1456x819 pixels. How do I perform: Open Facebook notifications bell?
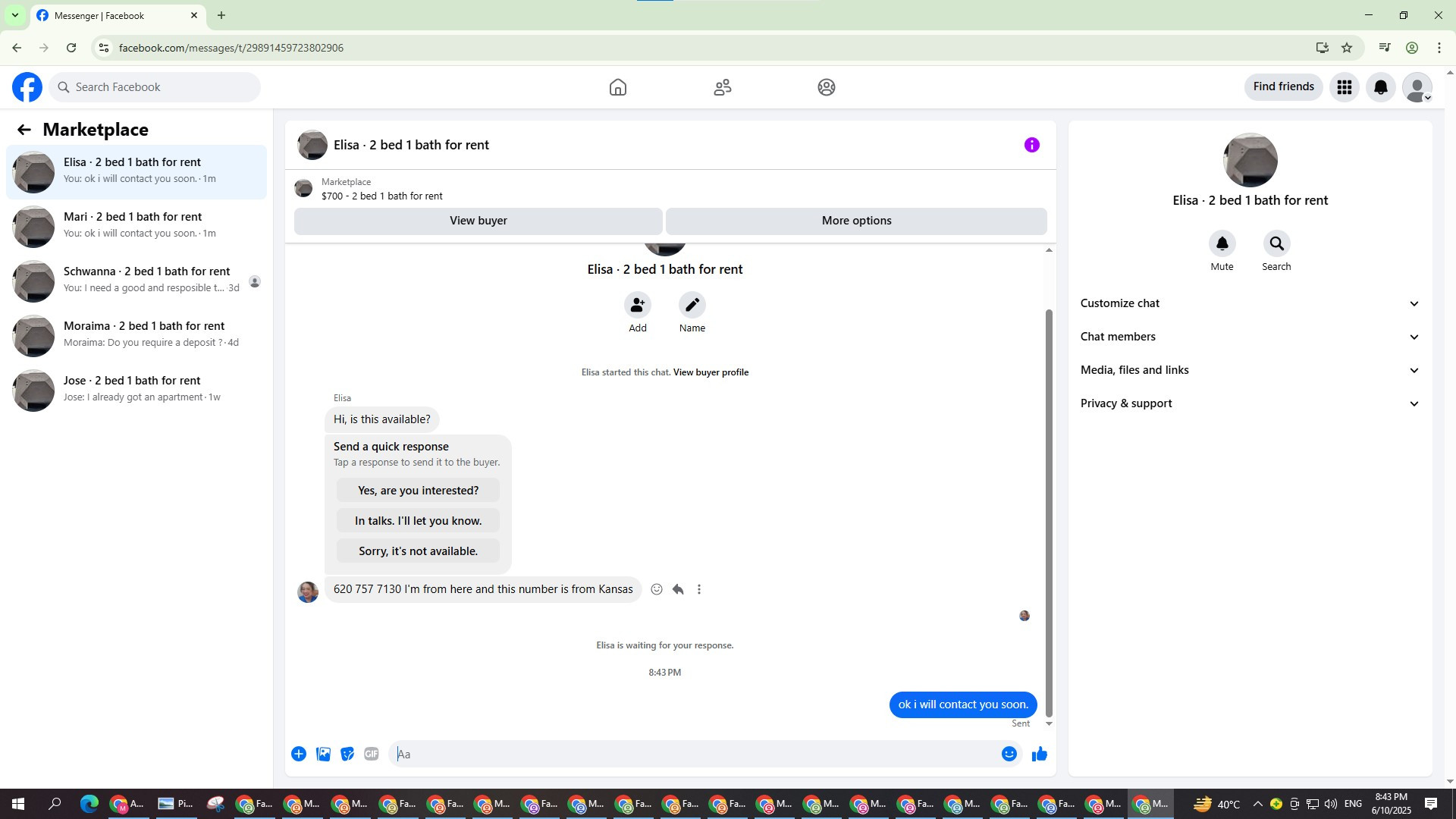(x=1380, y=87)
